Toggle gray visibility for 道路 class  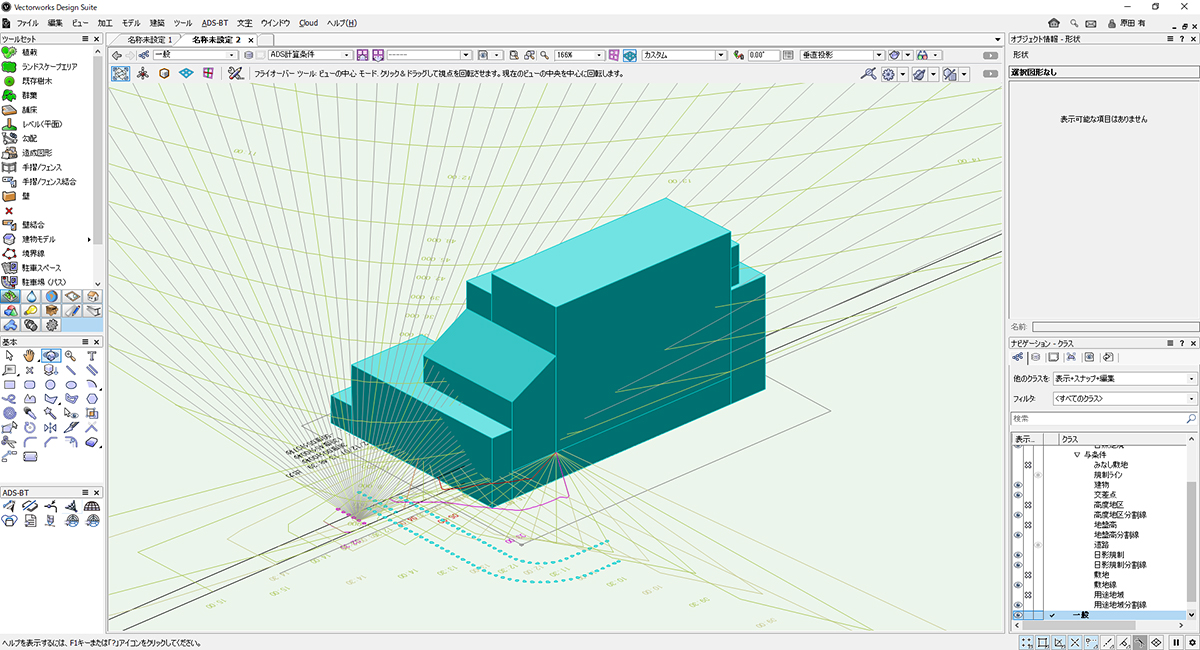tap(1038, 545)
